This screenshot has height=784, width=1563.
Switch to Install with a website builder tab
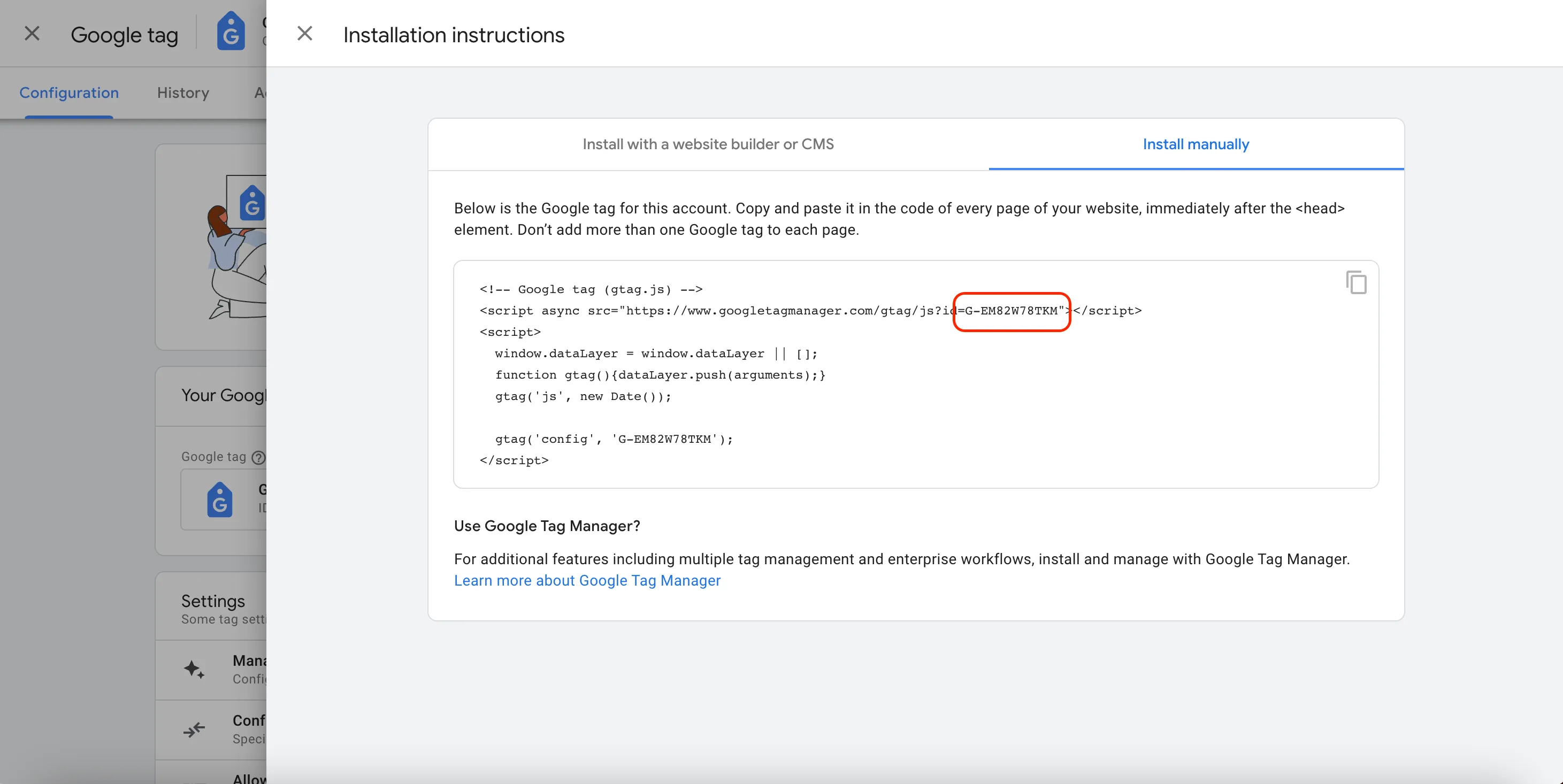click(x=708, y=144)
